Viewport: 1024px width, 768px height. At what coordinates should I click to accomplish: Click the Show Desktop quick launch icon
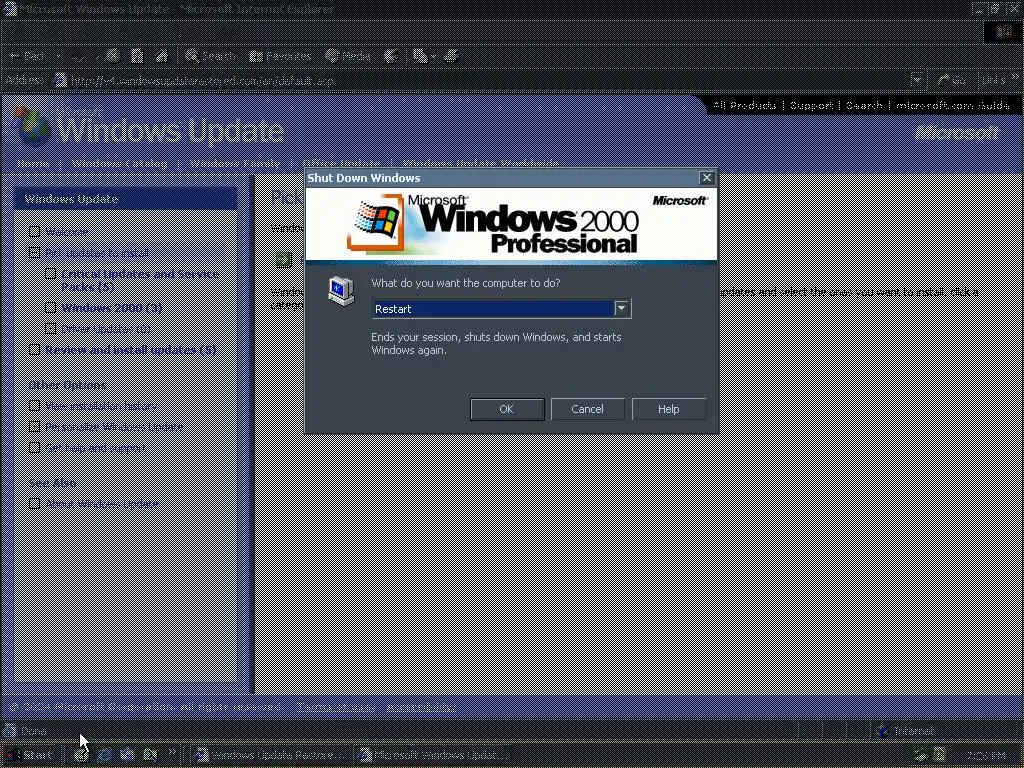coord(80,755)
